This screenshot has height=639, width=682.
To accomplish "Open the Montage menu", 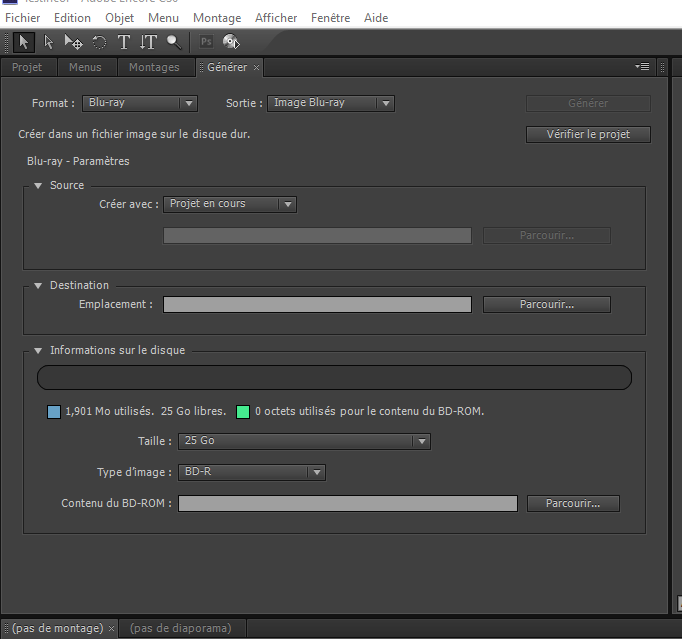I will tap(217, 18).
